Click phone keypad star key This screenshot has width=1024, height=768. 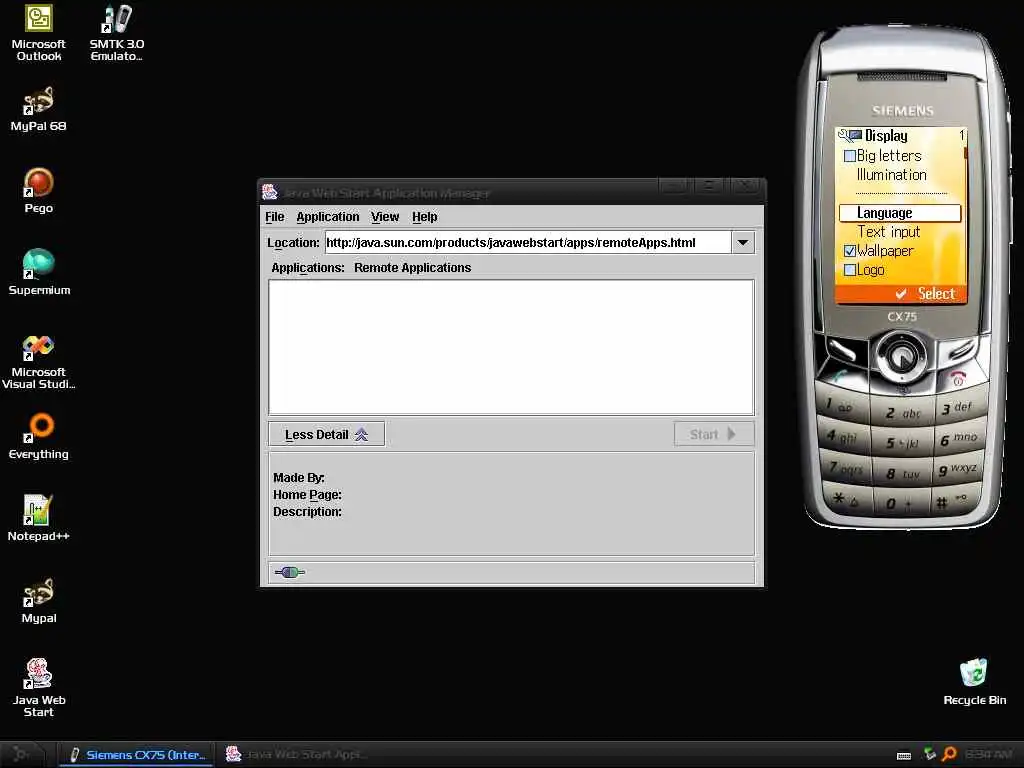click(x=845, y=500)
